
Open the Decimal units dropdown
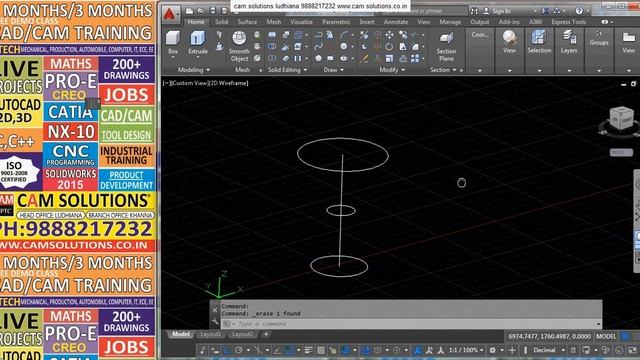549,350
